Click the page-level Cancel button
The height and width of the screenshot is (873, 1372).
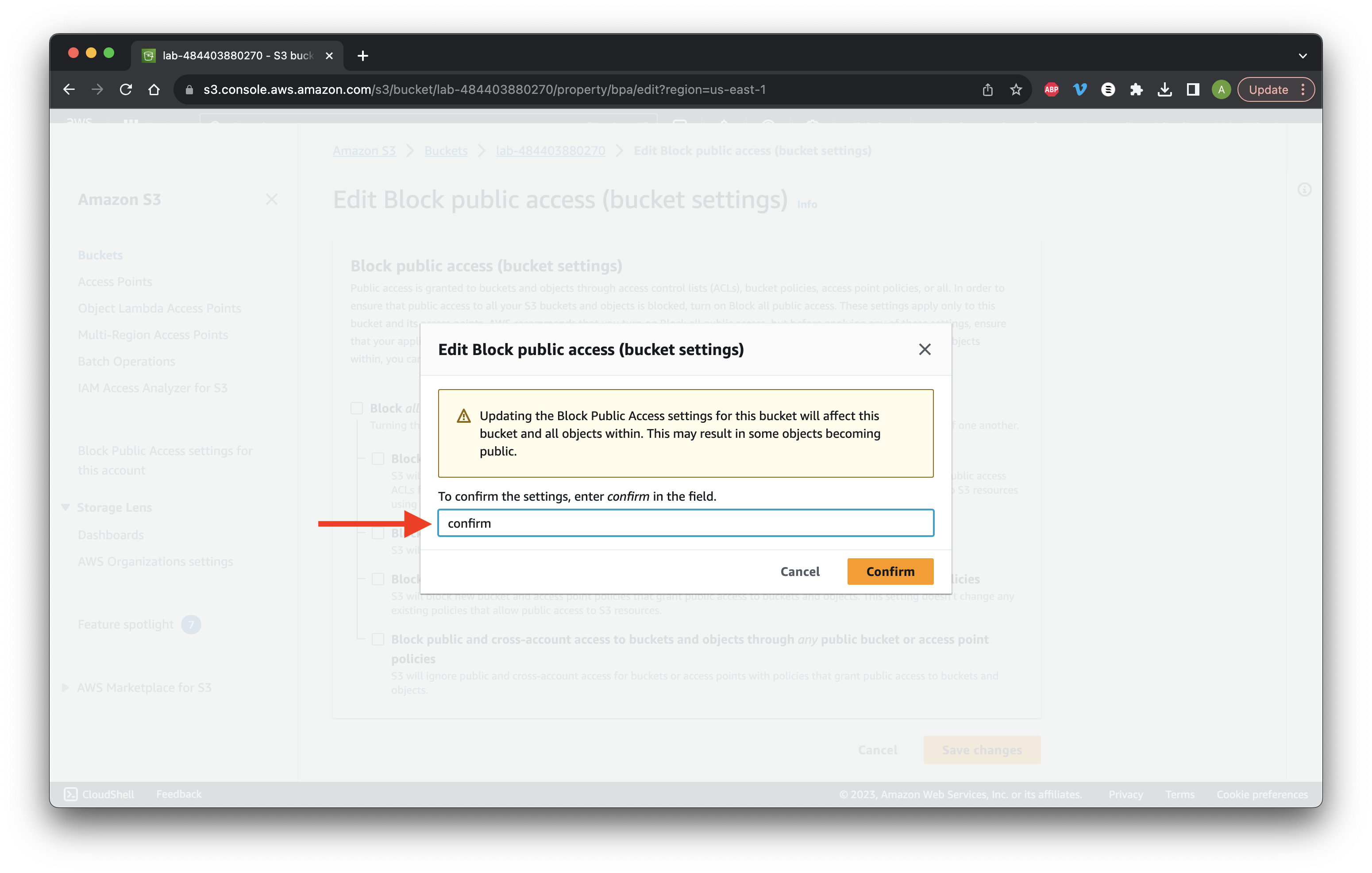point(878,750)
